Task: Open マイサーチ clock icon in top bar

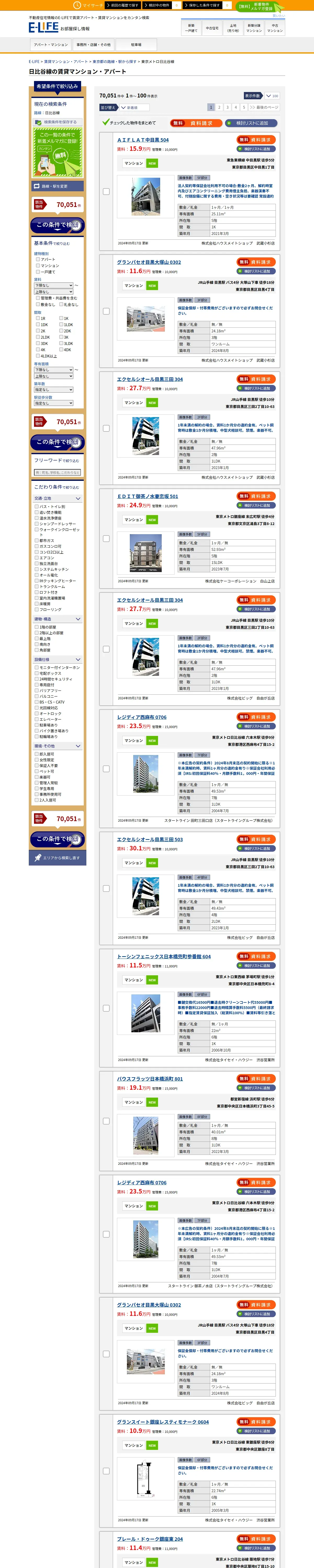Action: pyautogui.click(x=77, y=5)
